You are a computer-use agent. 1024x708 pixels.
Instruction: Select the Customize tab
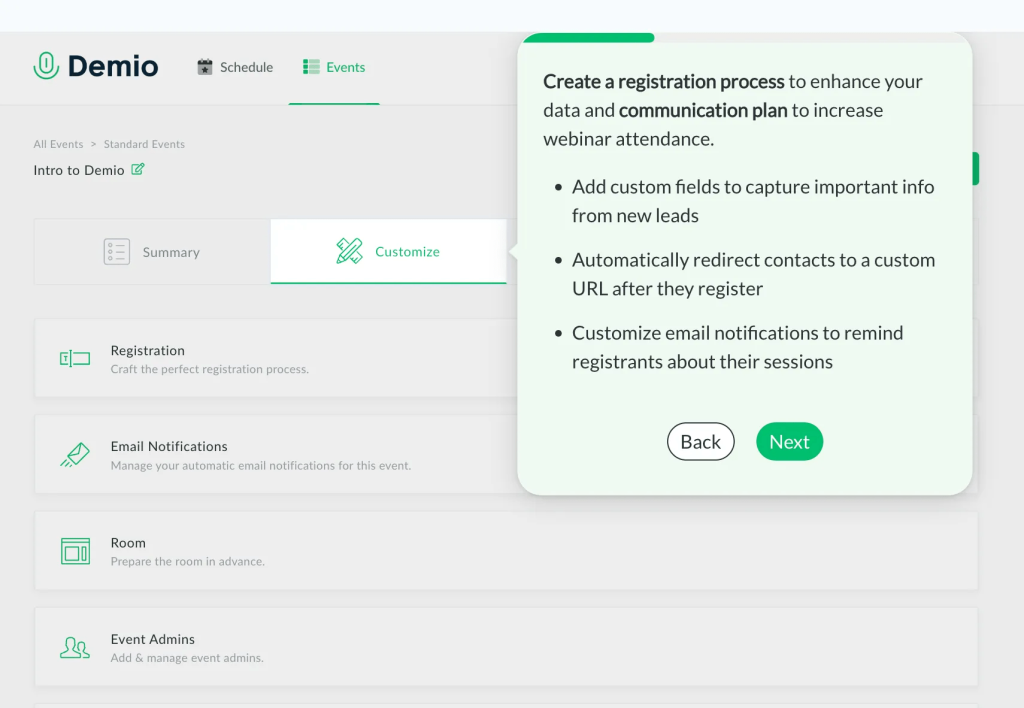389,251
